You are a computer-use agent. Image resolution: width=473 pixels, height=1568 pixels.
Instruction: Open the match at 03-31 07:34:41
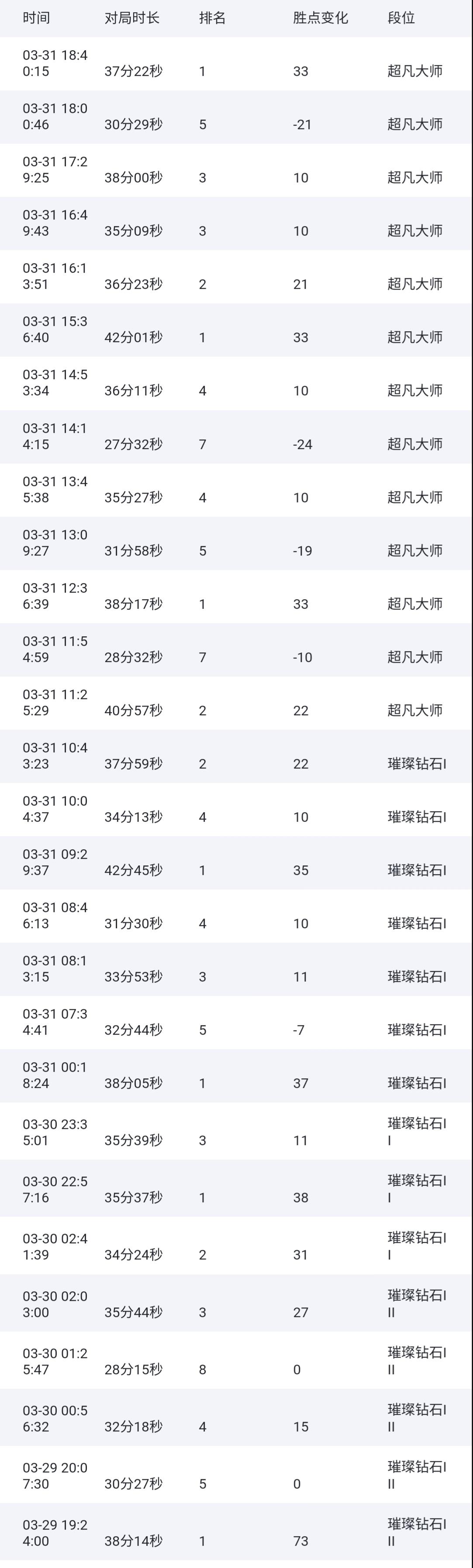pos(237,1022)
